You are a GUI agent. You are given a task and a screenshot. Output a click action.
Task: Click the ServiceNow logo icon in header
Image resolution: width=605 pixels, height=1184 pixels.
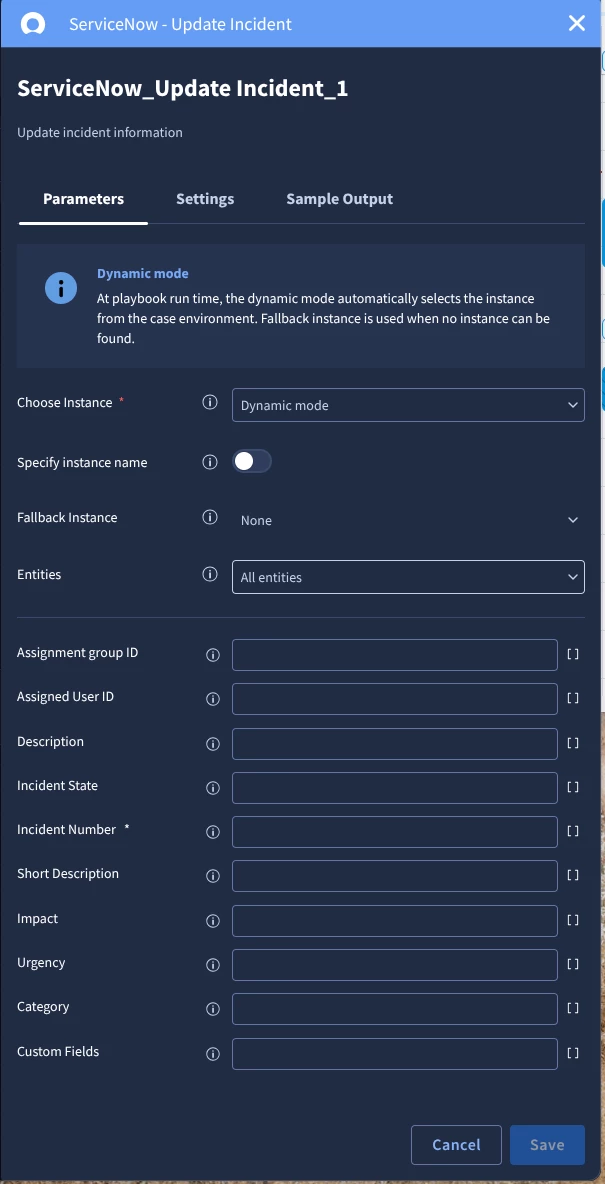coord(32,23)
